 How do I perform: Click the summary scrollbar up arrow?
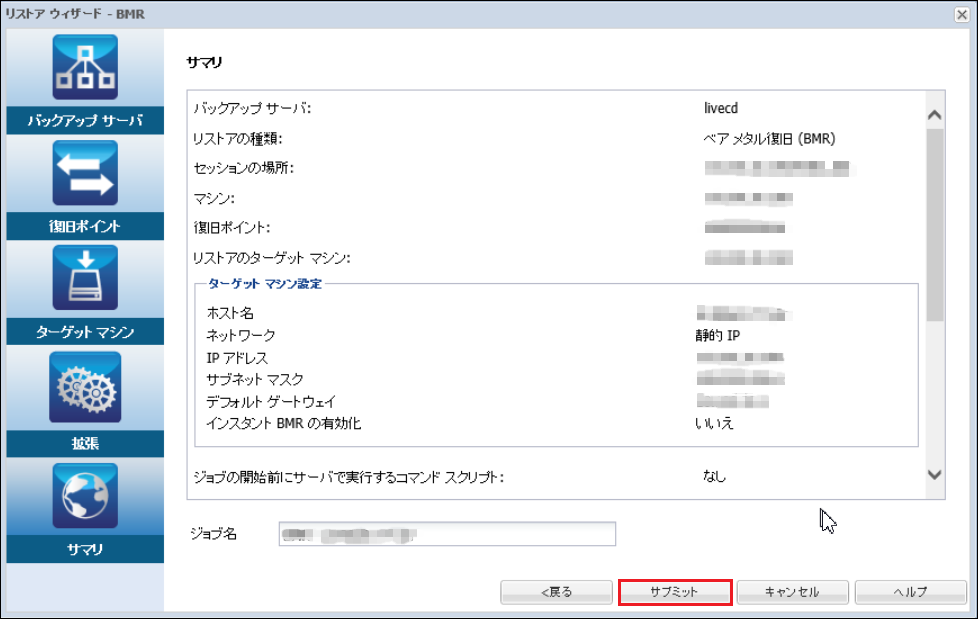tap(934, 115)
